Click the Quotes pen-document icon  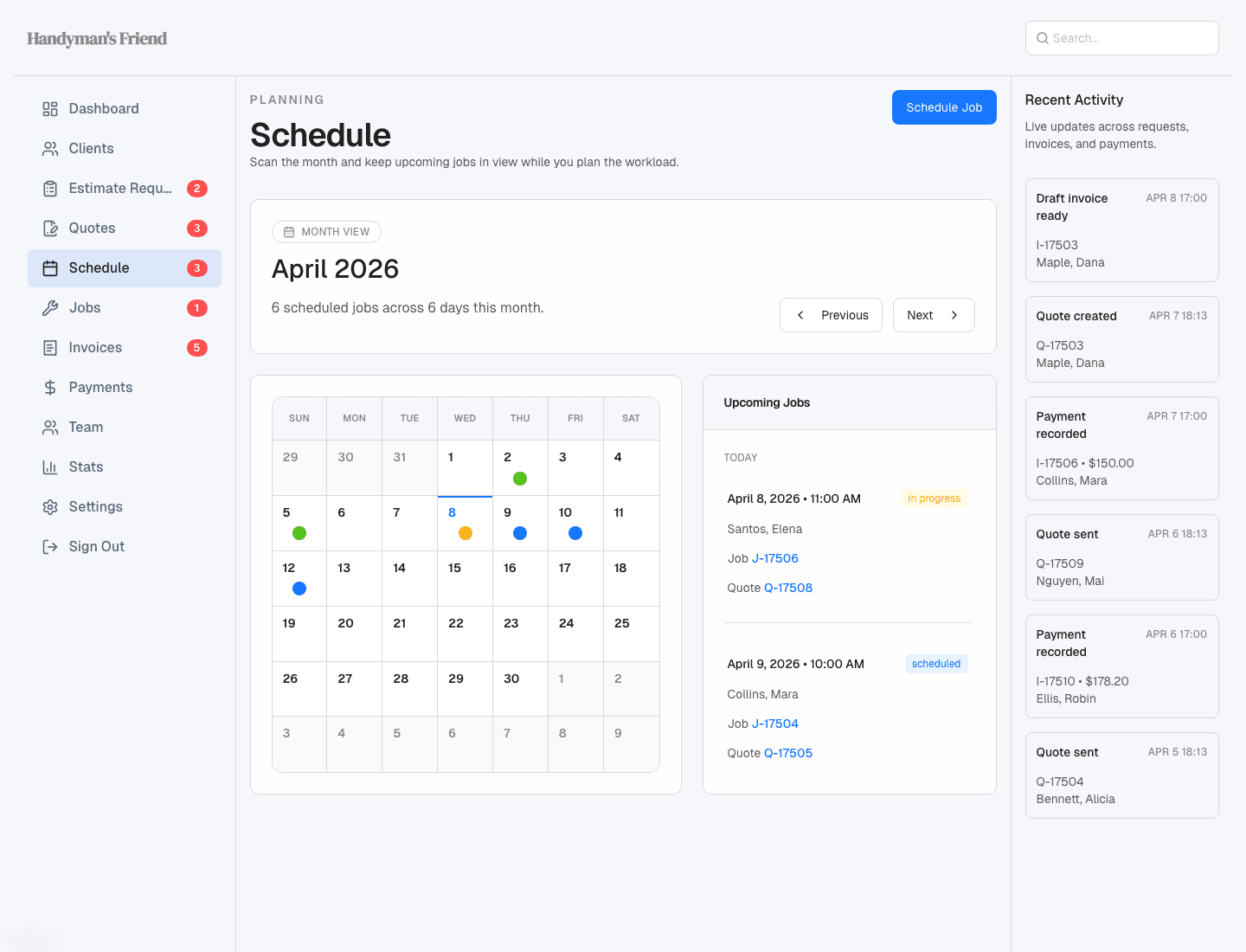click(x=50, y=228)
